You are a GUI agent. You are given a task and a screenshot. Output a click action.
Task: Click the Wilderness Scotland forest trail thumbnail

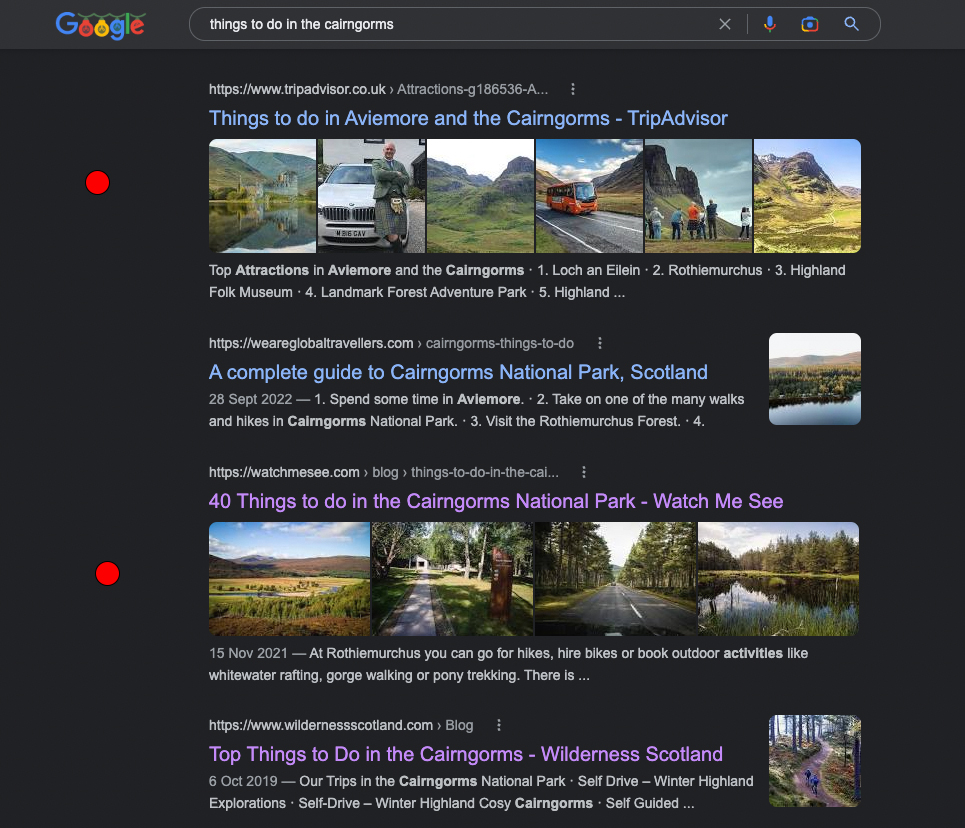(814, 761)
